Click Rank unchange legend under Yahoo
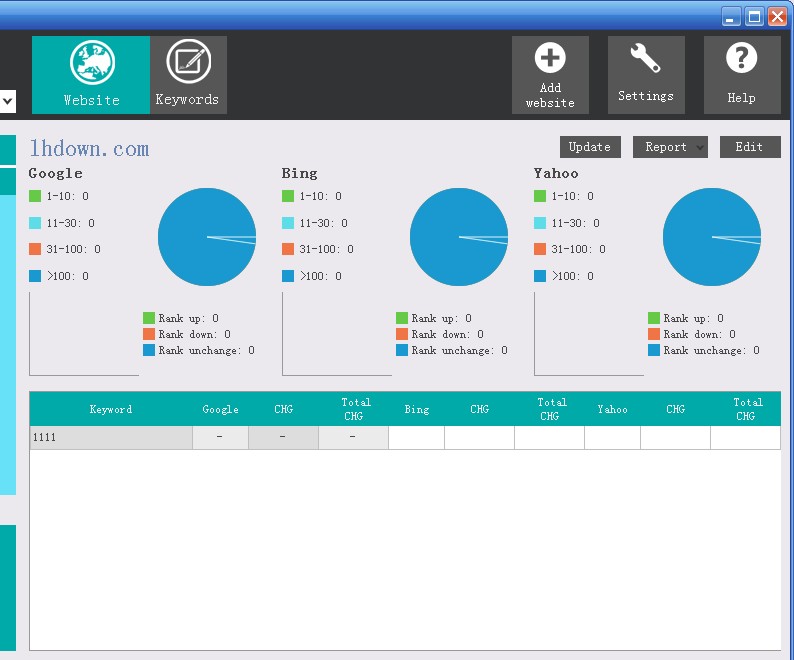The image size is (794, 660). click(704, 351)
